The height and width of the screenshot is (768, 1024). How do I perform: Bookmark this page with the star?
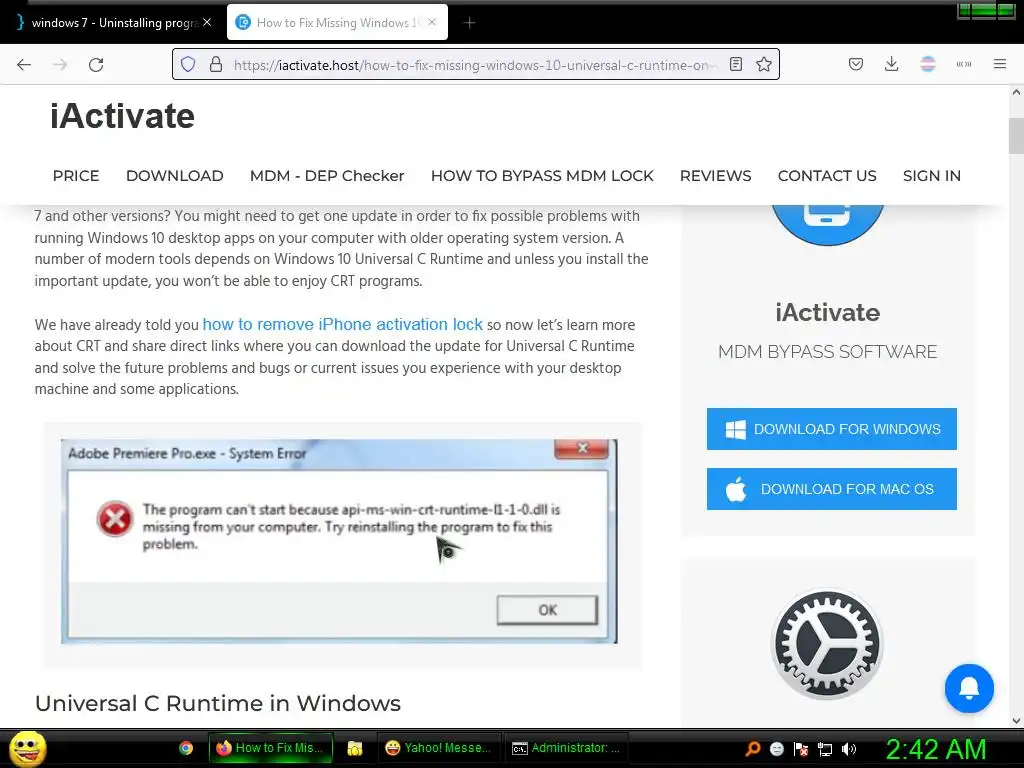(763, 64)
